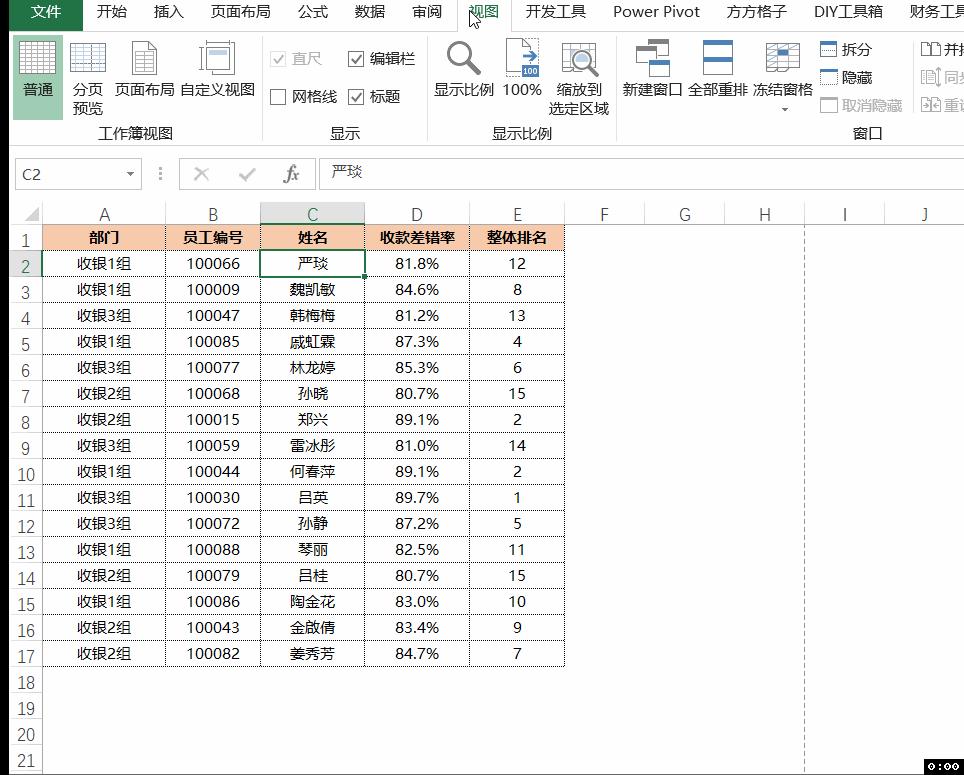The width and height of the screenshot is (964, 775).
Task: Select cell with name 韩梅梅
Action: (312, 315)
